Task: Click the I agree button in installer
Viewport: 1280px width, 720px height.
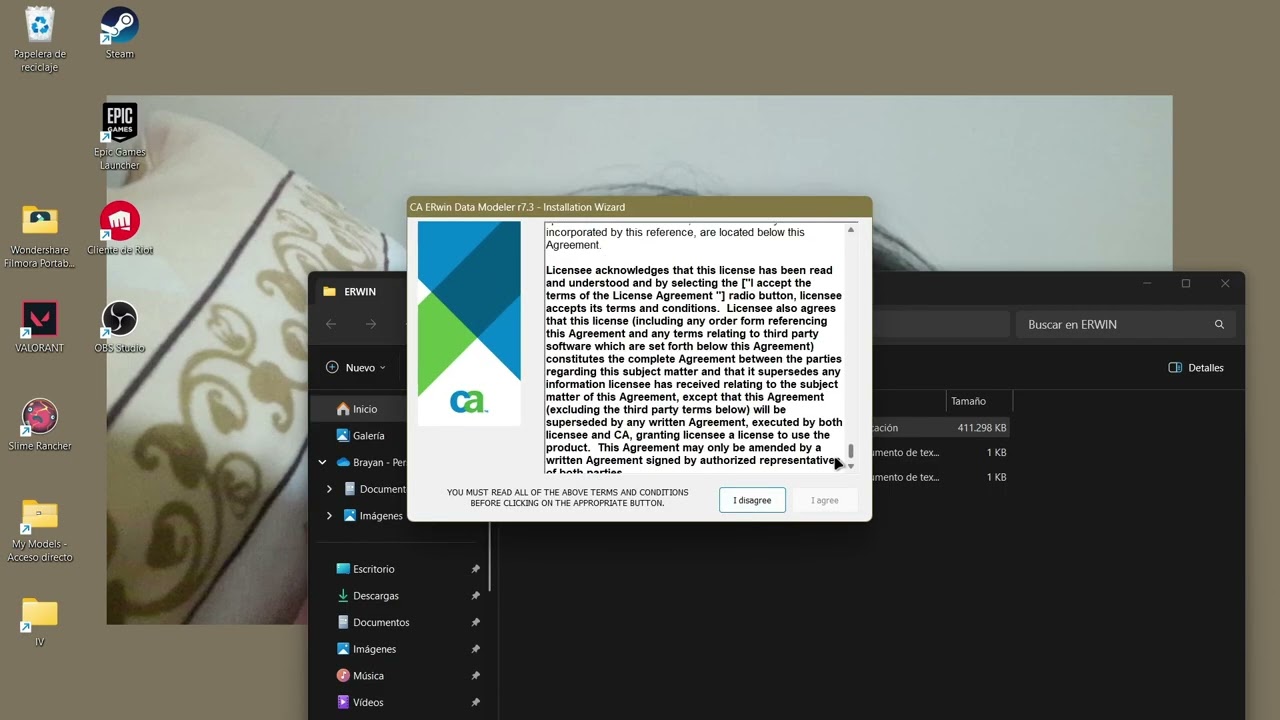Action: click(x=825, y=500)
